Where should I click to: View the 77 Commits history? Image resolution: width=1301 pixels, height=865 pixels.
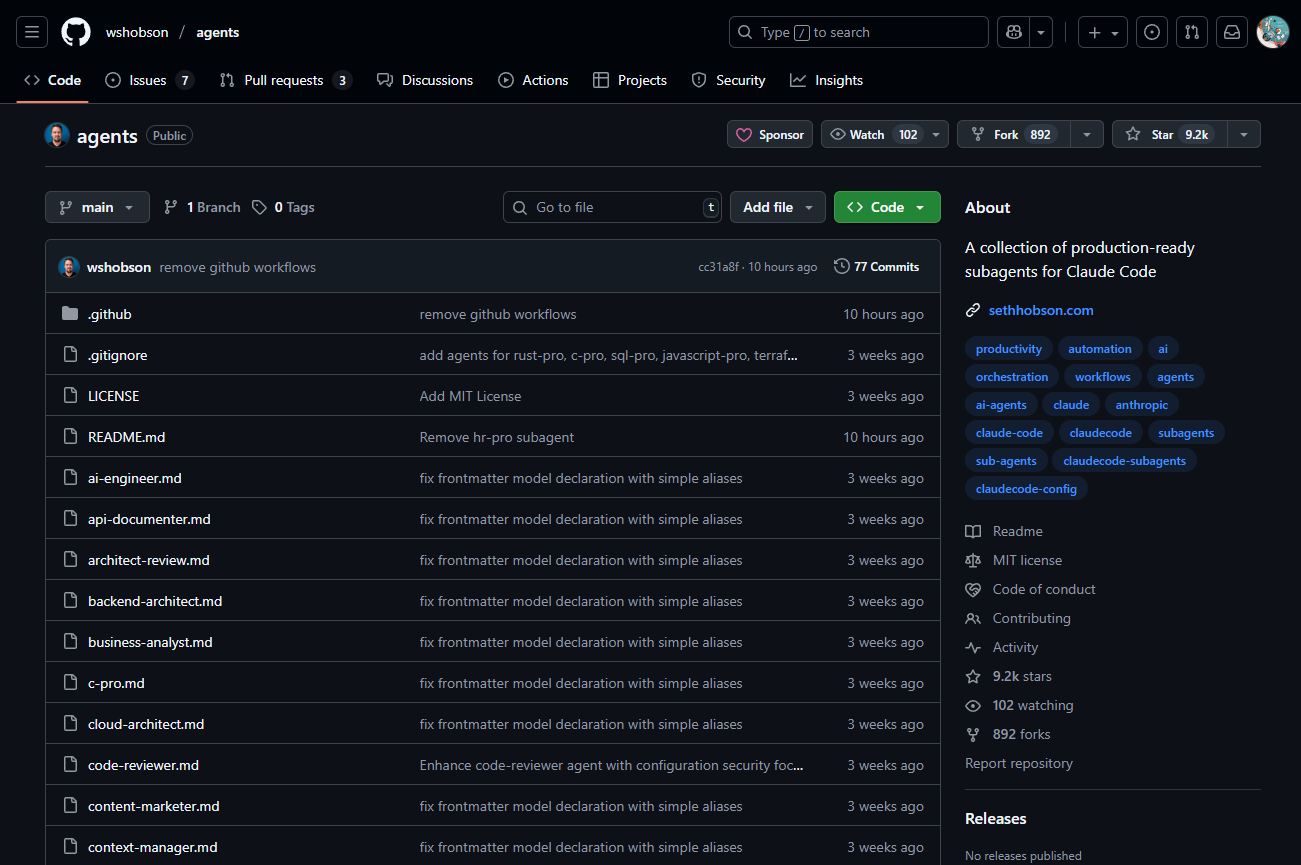tap(877, 267)
